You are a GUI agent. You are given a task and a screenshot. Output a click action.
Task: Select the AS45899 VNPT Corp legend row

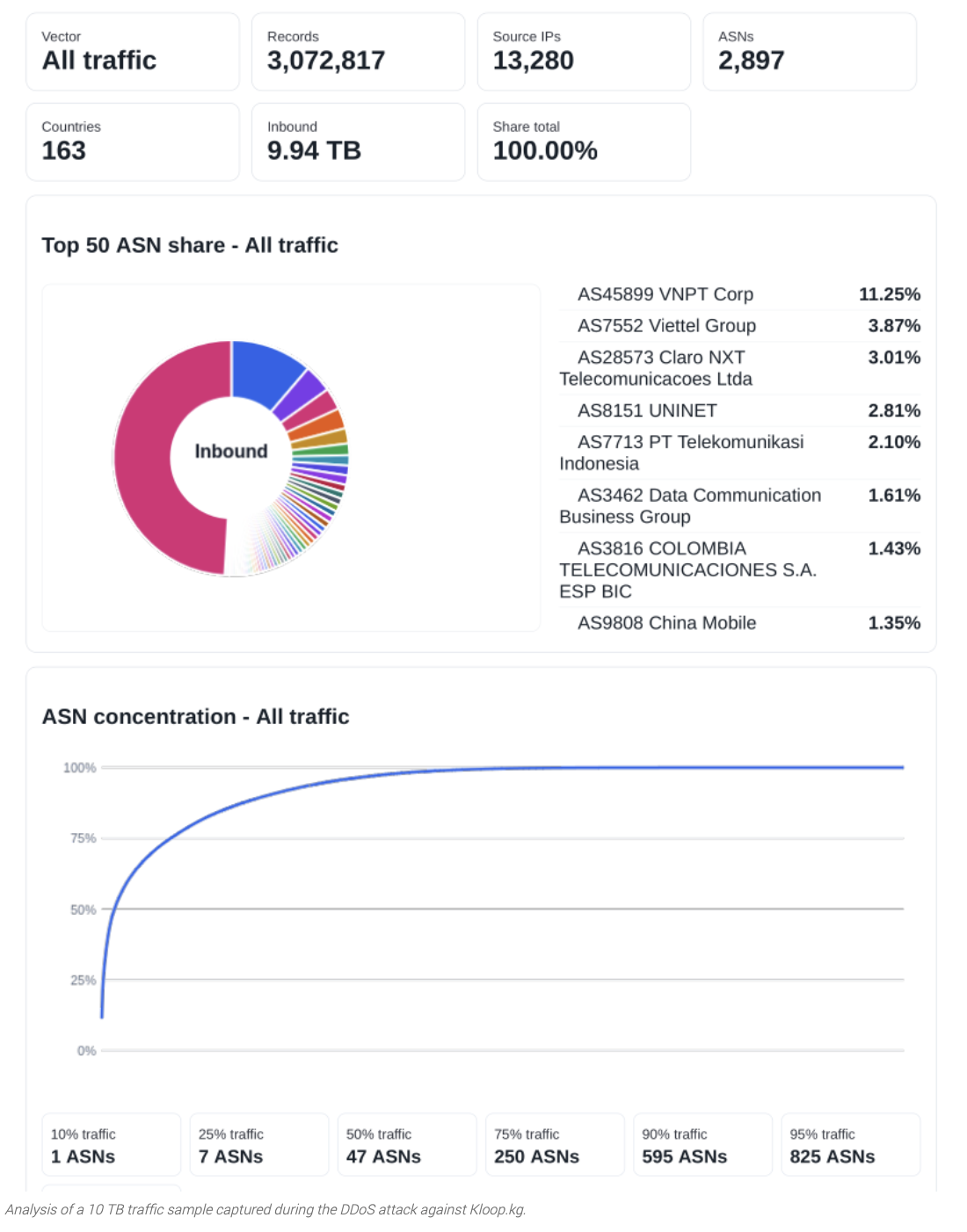tap(740, 294)
